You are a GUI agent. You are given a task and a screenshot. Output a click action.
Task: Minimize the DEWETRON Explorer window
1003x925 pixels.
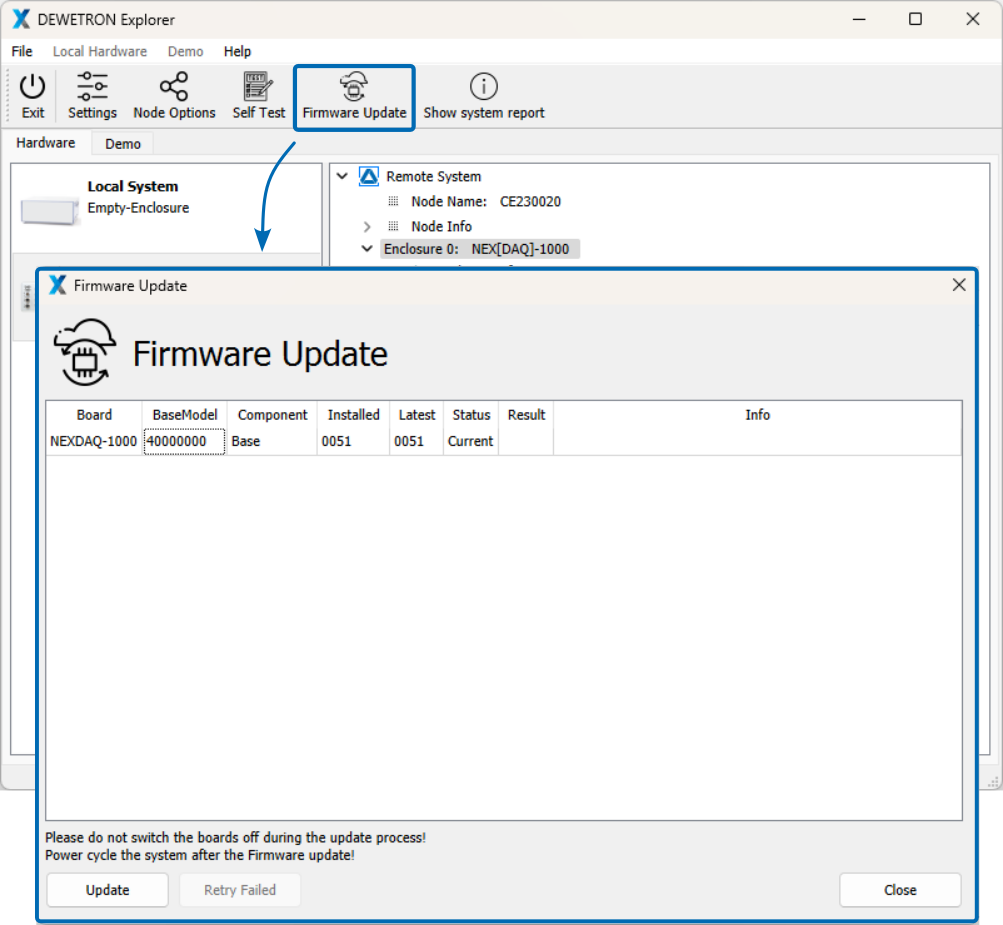[x=859, y=19]
